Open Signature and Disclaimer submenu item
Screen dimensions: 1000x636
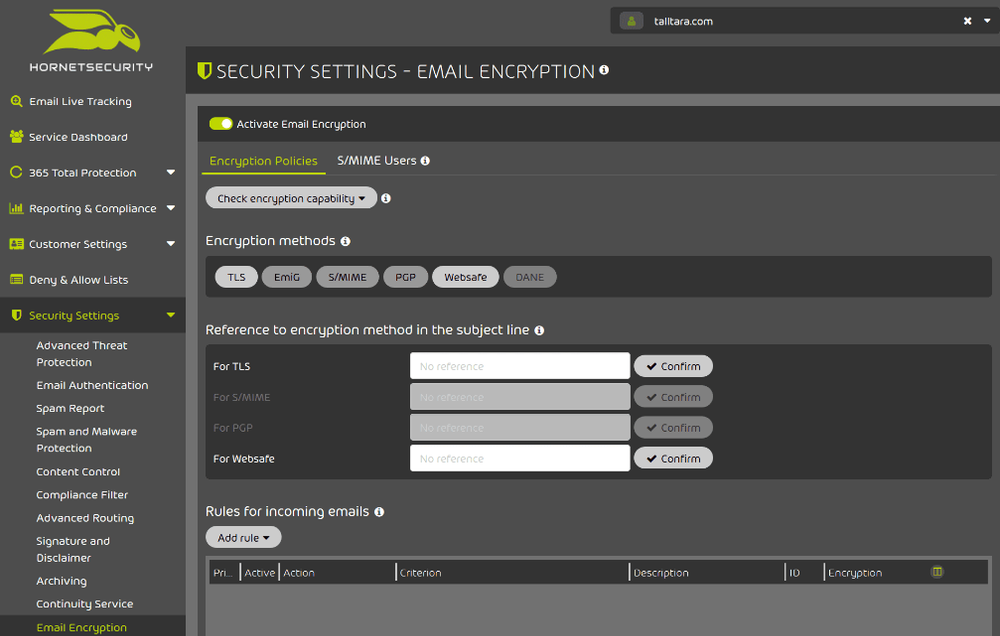tap(73, 549)
